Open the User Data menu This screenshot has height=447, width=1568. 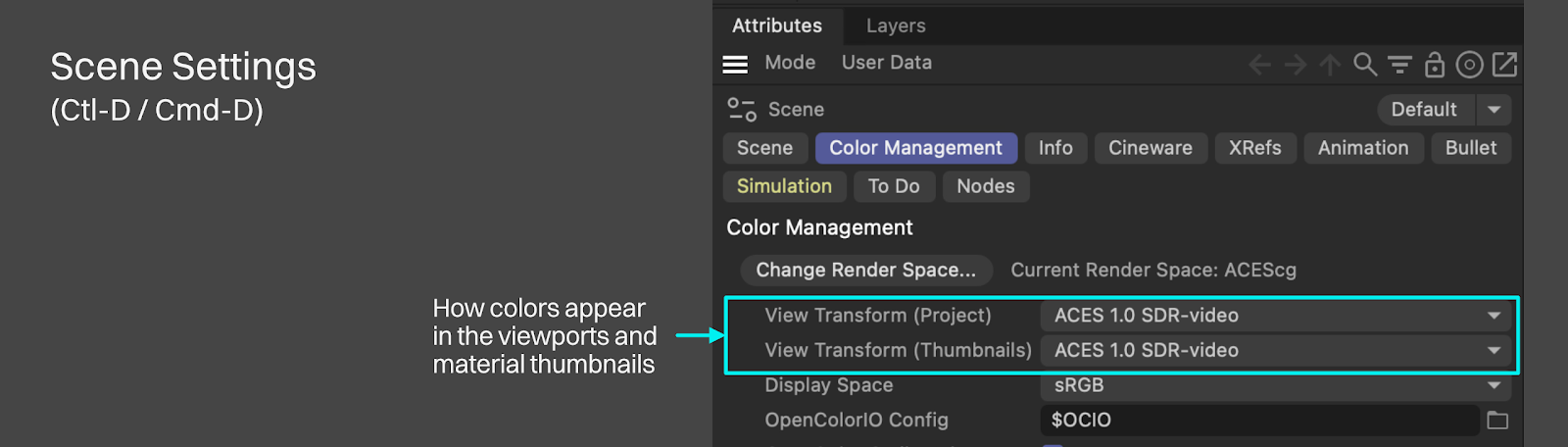[x=887, y=63]
